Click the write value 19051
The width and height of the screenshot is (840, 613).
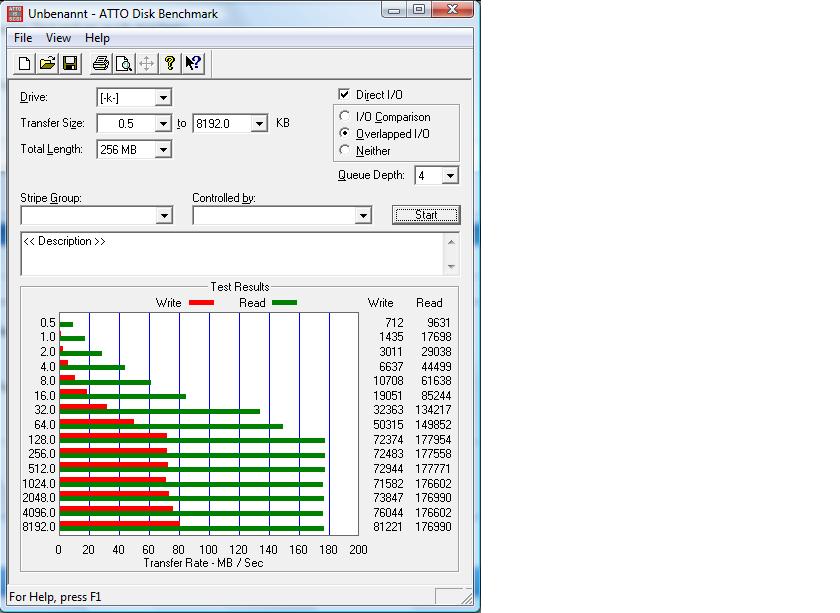tap(388, 395)
